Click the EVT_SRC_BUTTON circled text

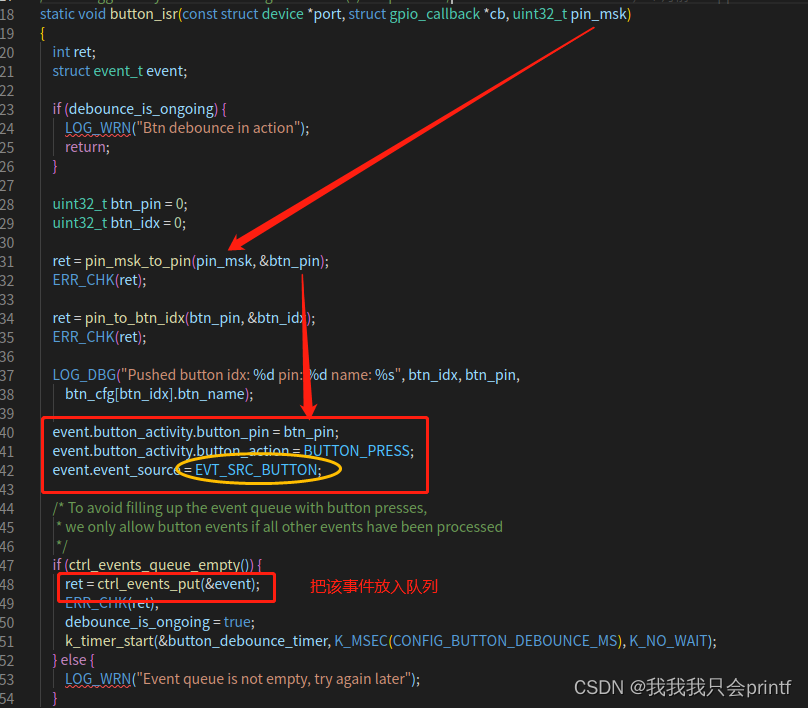point(259,469)
